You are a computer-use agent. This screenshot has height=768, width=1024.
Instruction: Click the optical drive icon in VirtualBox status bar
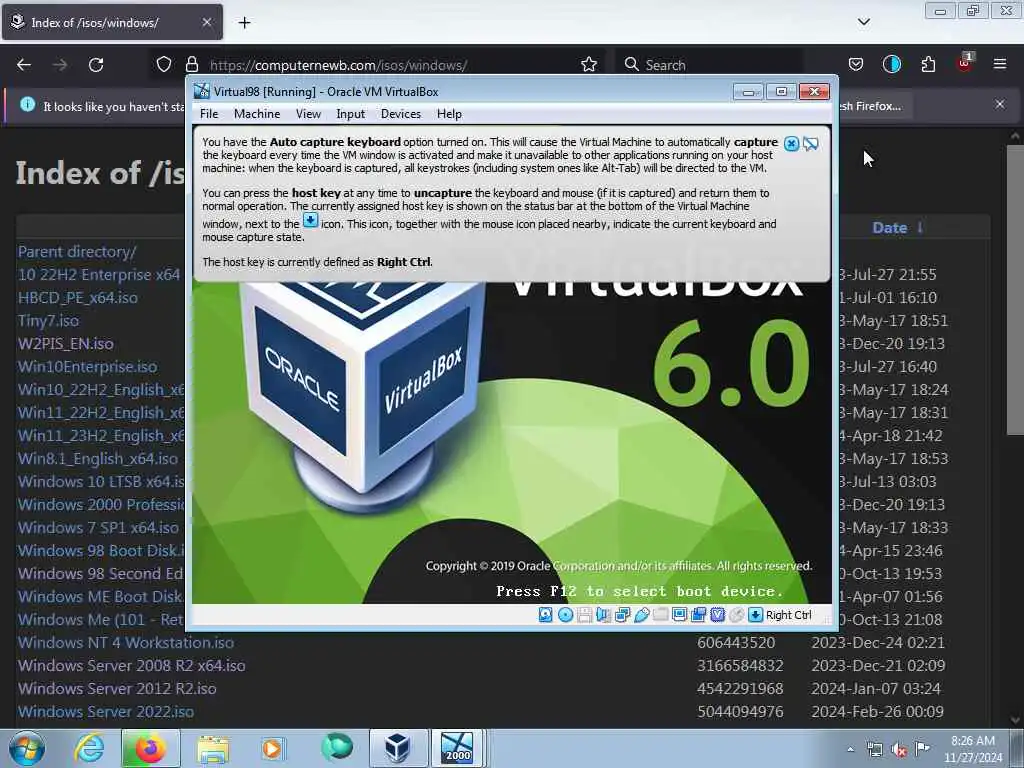click(566, 615)
